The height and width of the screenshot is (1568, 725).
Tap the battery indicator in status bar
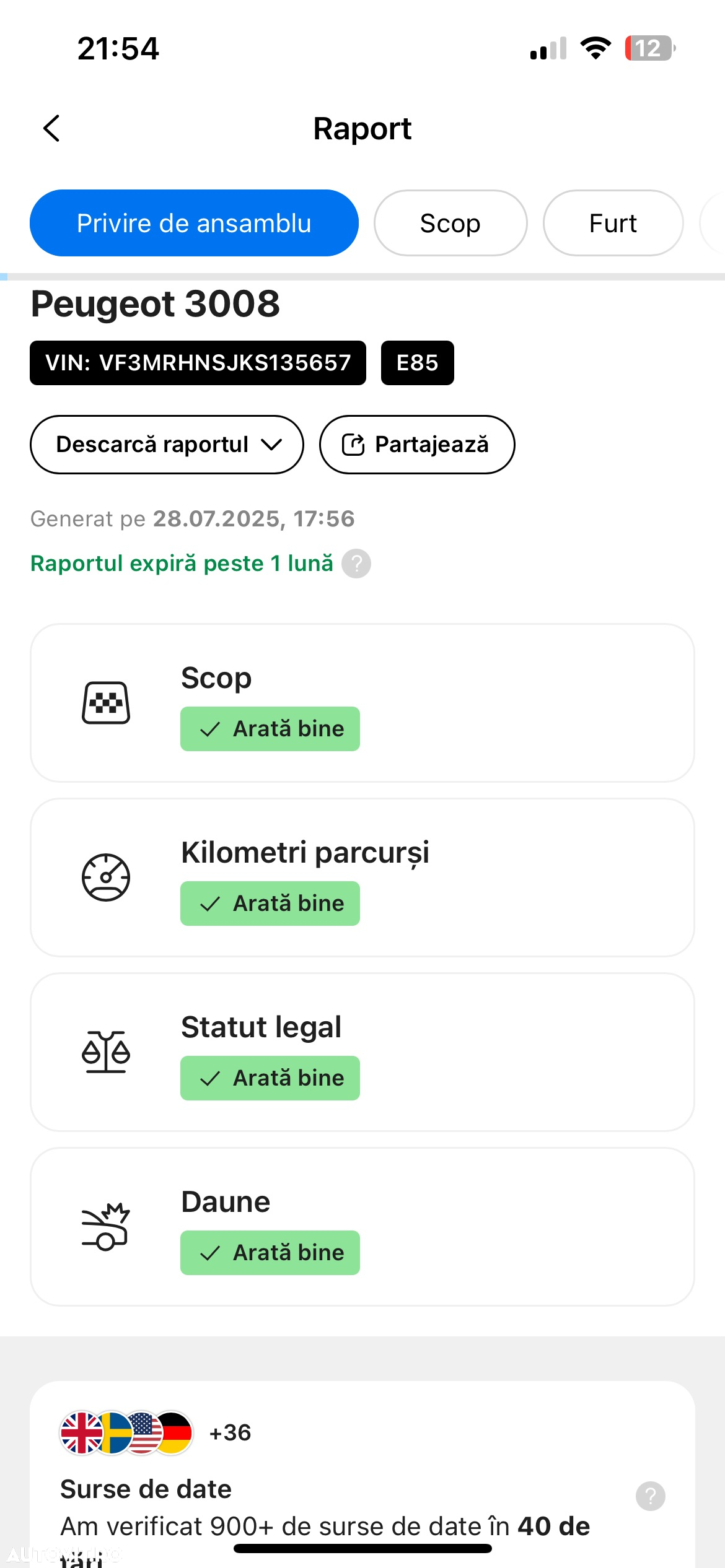point(650,48)
